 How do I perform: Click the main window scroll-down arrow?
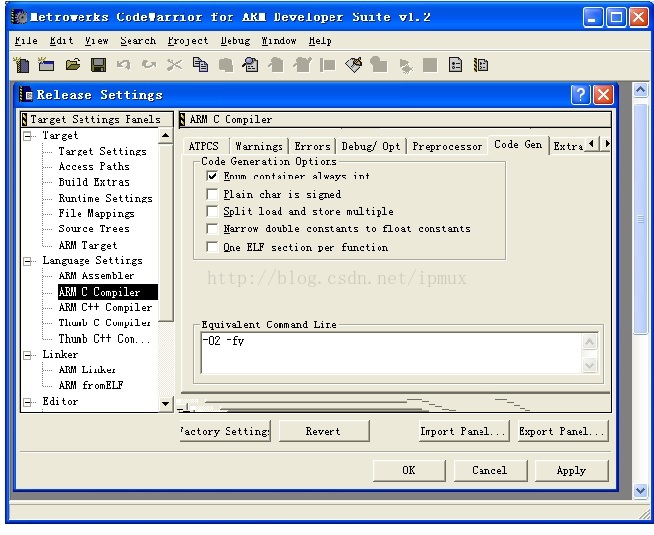click(x=641, y=491)
